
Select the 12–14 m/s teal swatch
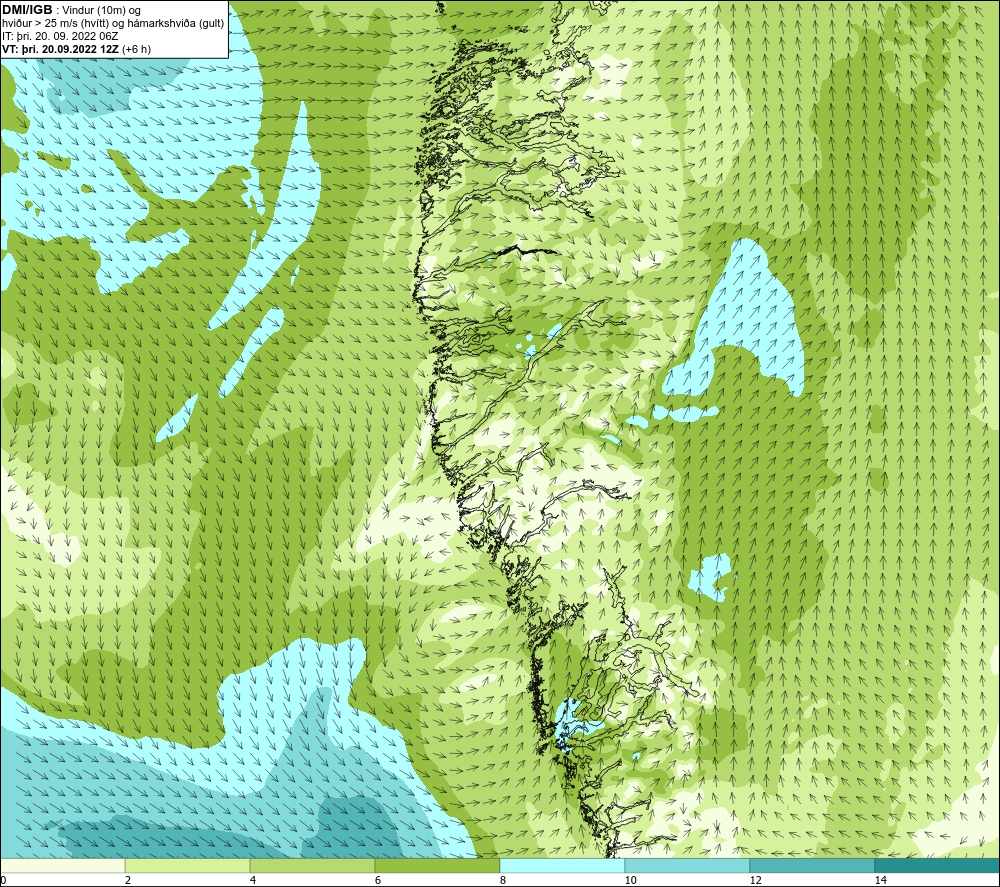click(812, 866)
